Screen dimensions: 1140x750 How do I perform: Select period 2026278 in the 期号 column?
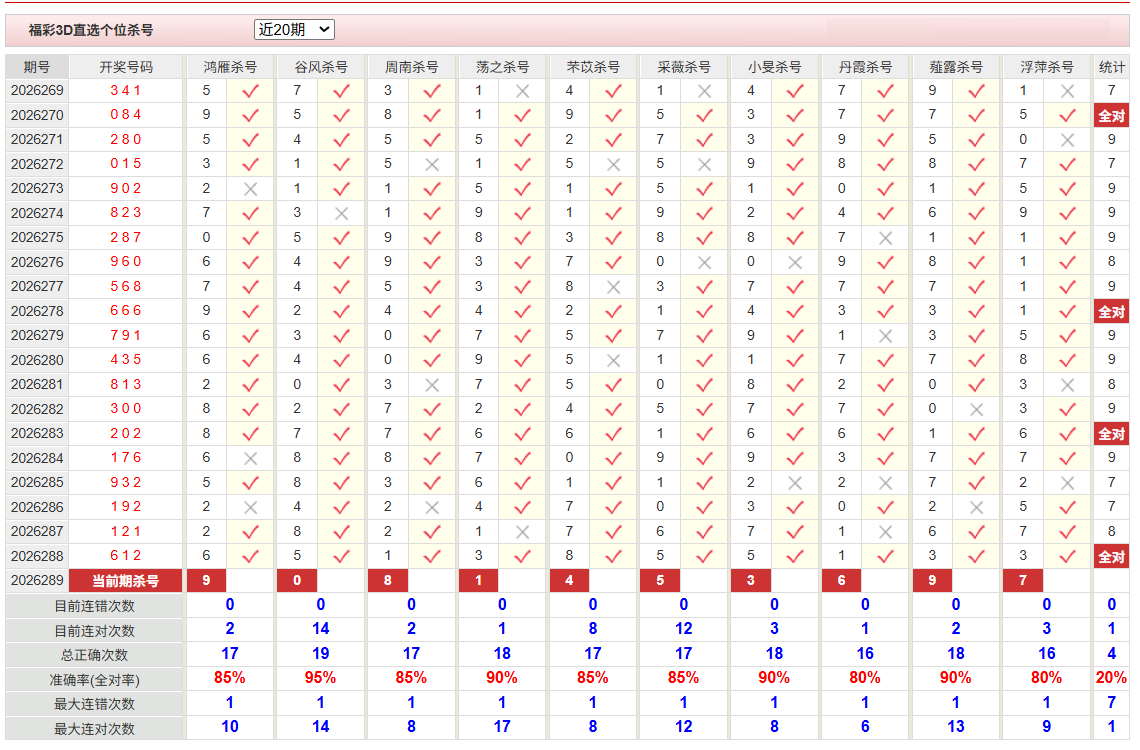(37, 311)
